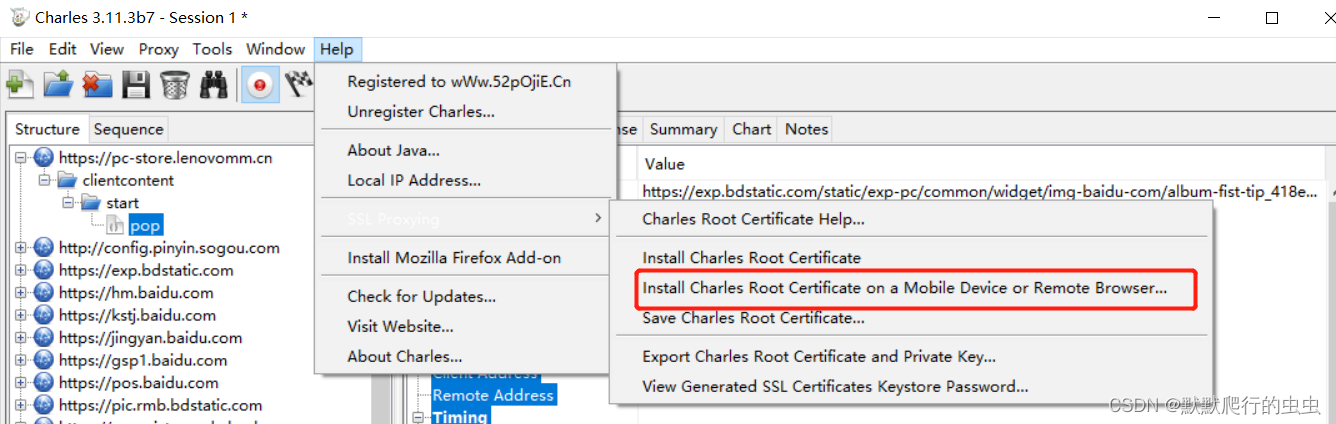The image size is (1336, 424).
Task: Collapse the start folder node
Action: tap(69, 203)
